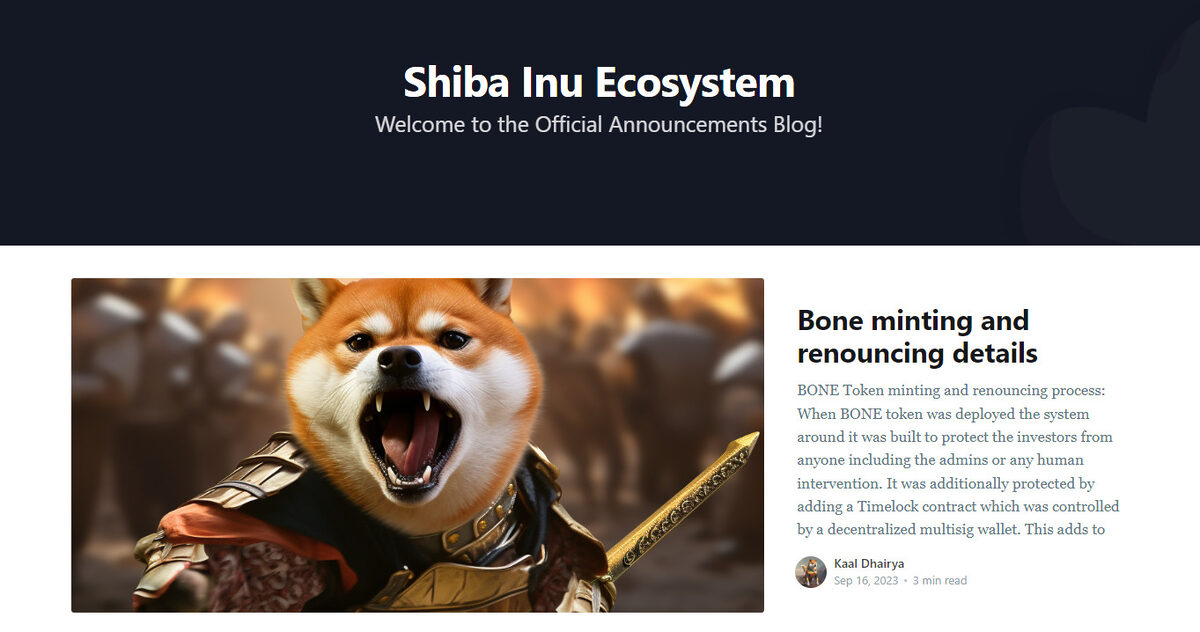
Task: Click the Sep 16, 2023 publish date
Action: point(865,581)
